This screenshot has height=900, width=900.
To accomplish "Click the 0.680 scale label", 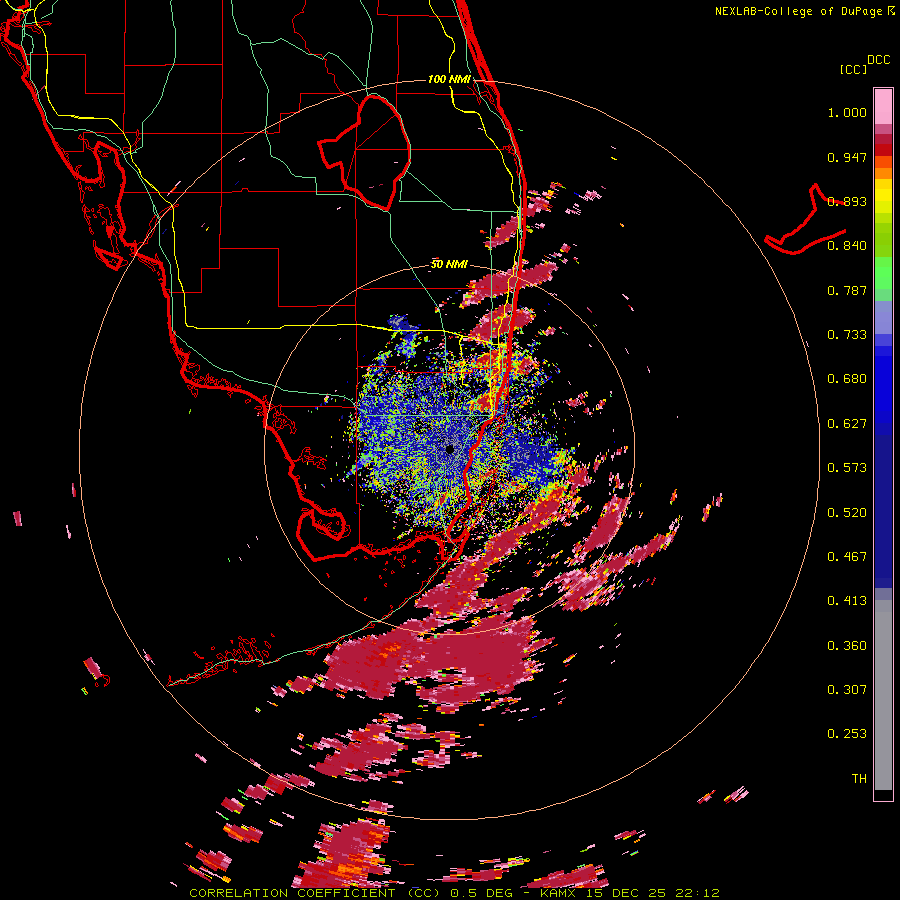I will 847,379.
